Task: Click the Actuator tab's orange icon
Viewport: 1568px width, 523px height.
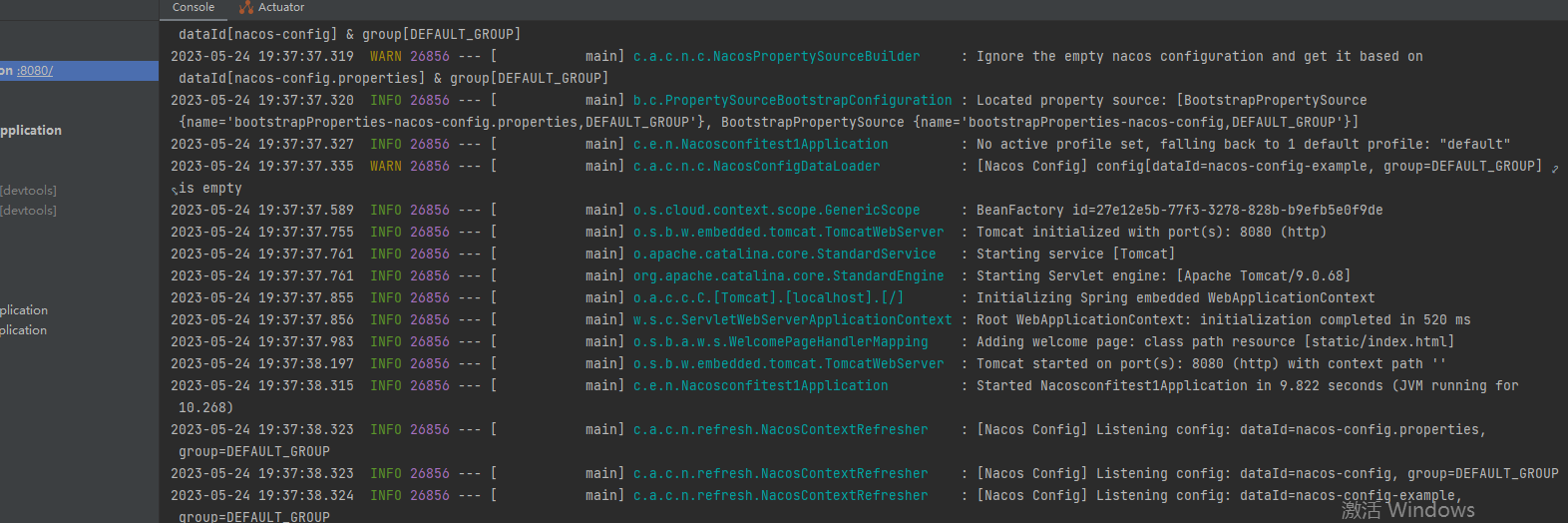Action: 246,7
